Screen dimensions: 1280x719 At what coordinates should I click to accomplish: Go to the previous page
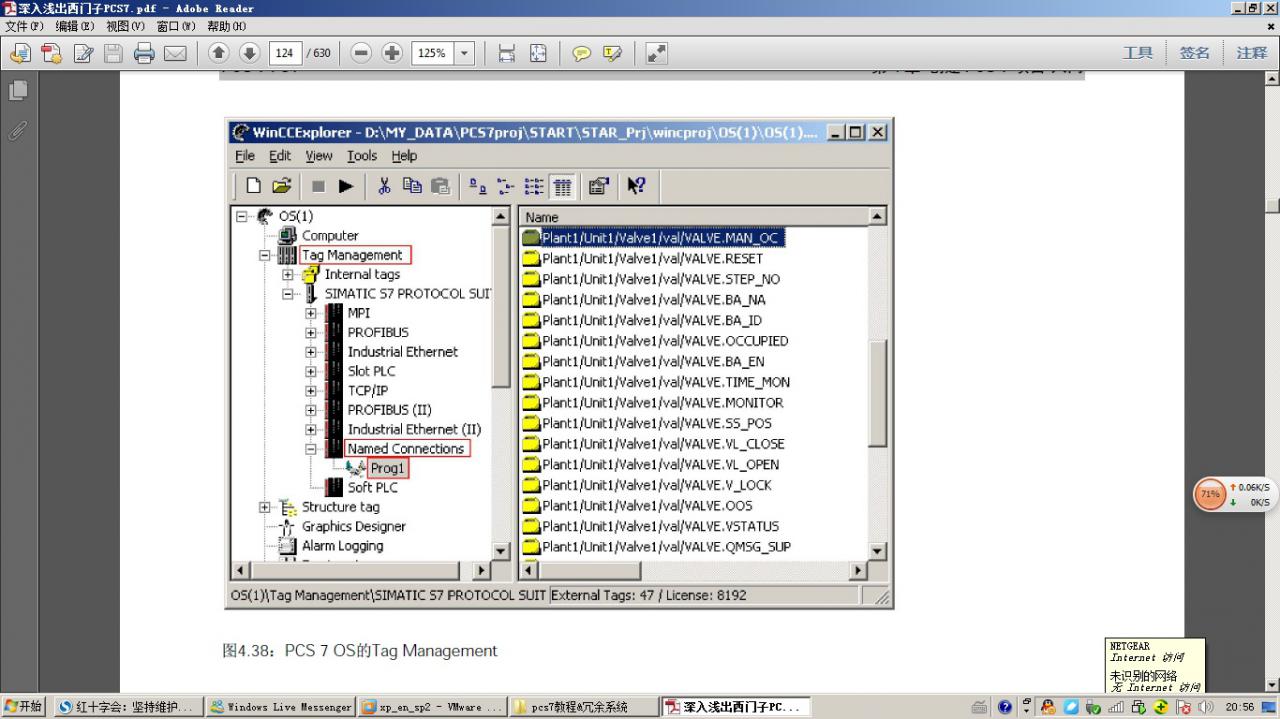(219, 53)
